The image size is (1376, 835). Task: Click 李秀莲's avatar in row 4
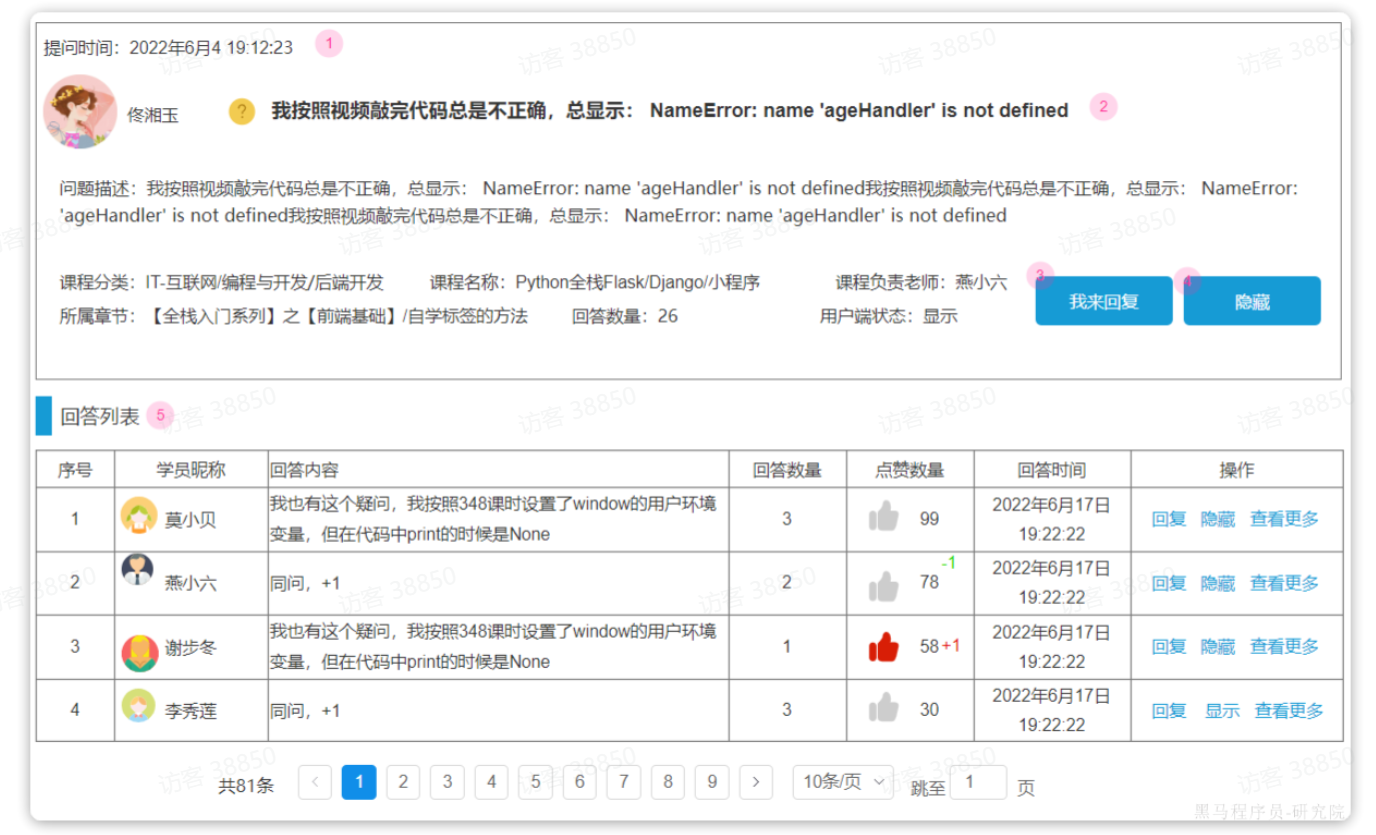coord(138,706)
